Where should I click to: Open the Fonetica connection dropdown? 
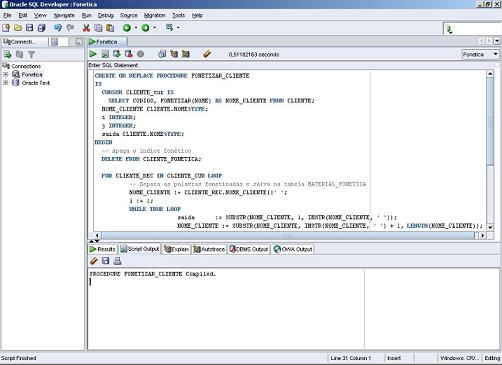(480, 54)
